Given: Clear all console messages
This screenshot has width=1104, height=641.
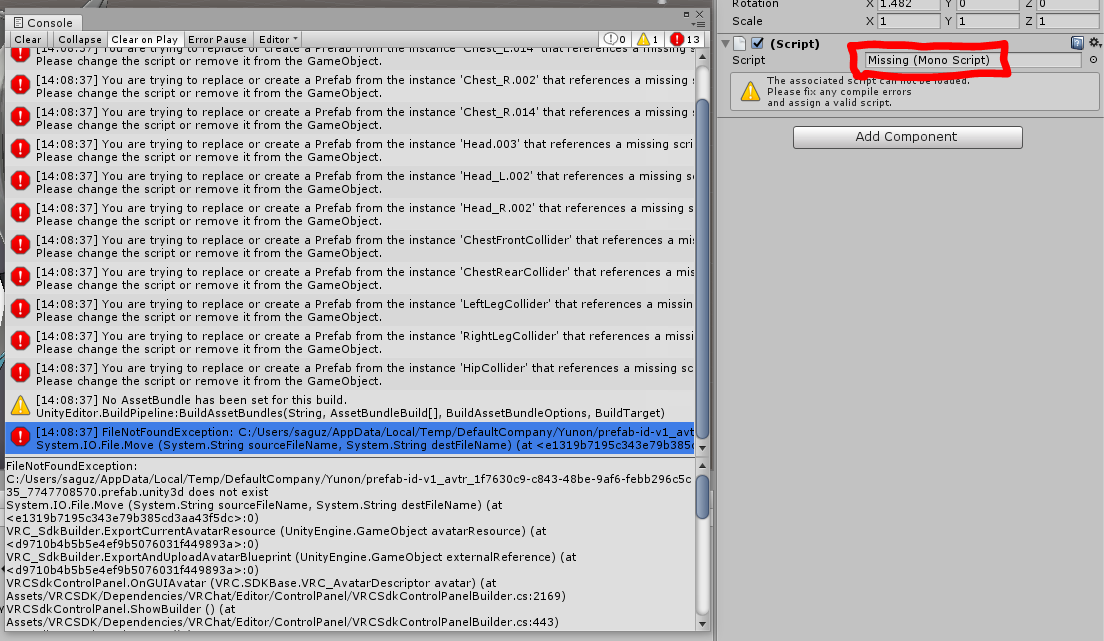Looking at the screenshot, I should [28, 39].
